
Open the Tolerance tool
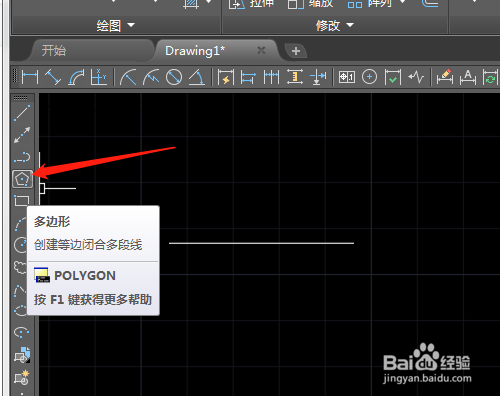347,77
